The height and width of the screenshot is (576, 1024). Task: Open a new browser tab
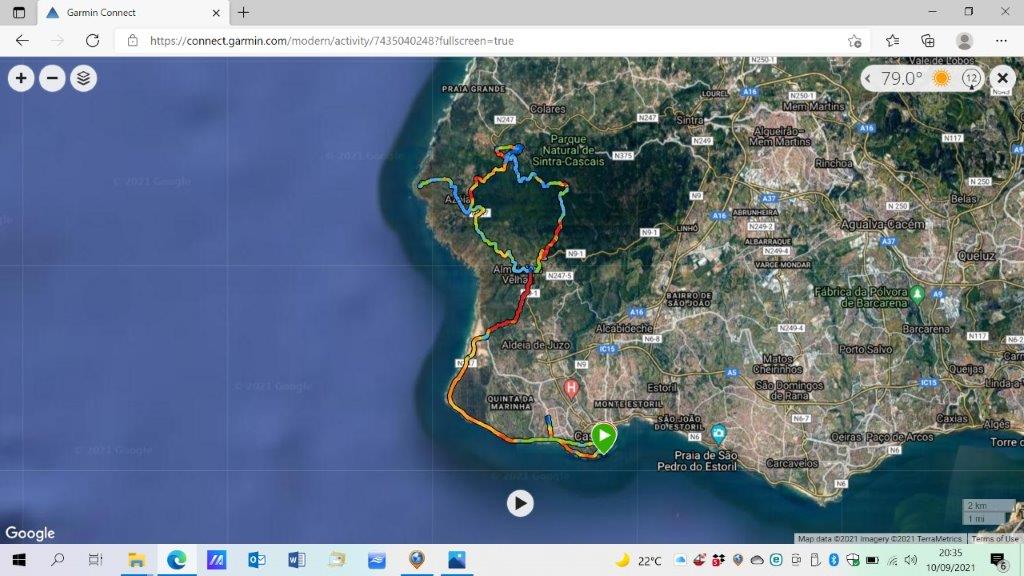244,12
